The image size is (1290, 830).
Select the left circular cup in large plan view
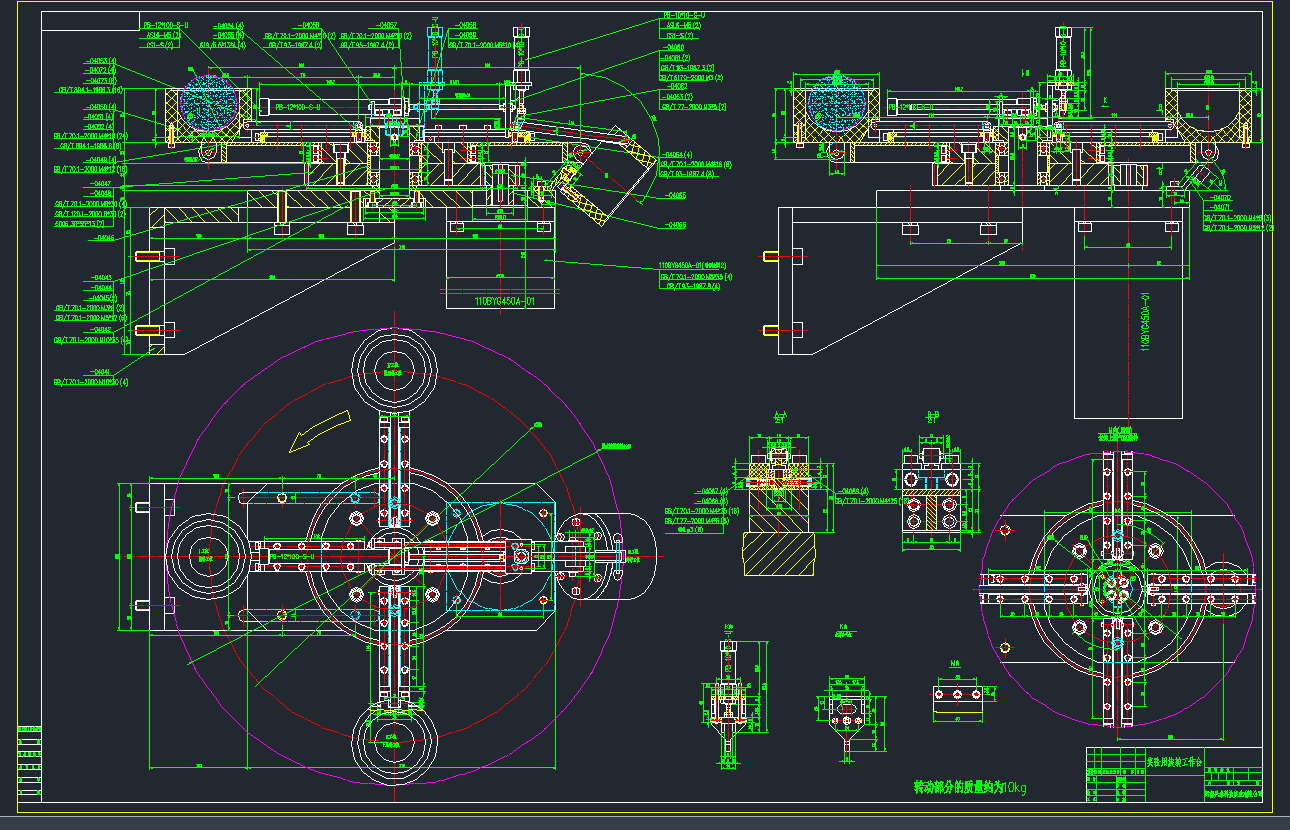pyautogui.click(x=208, y=553)
